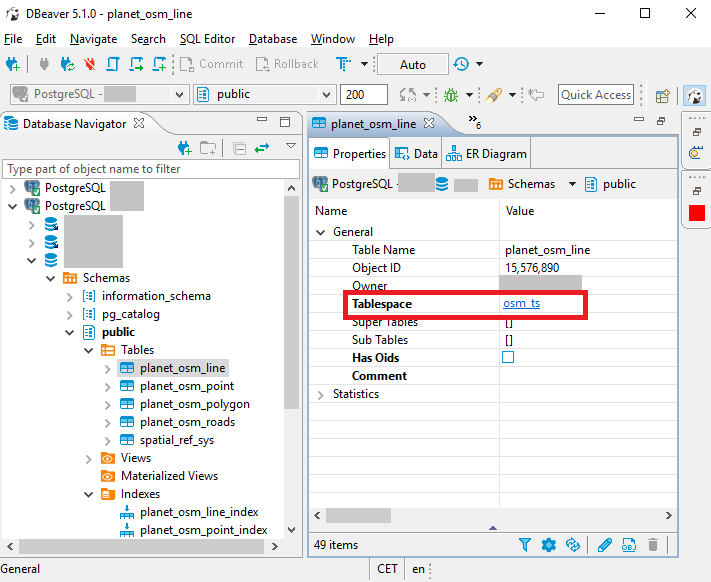Select the planet_osm_polygon table
711x582 pixels.
pyautogui.click(x=195, y=404)
